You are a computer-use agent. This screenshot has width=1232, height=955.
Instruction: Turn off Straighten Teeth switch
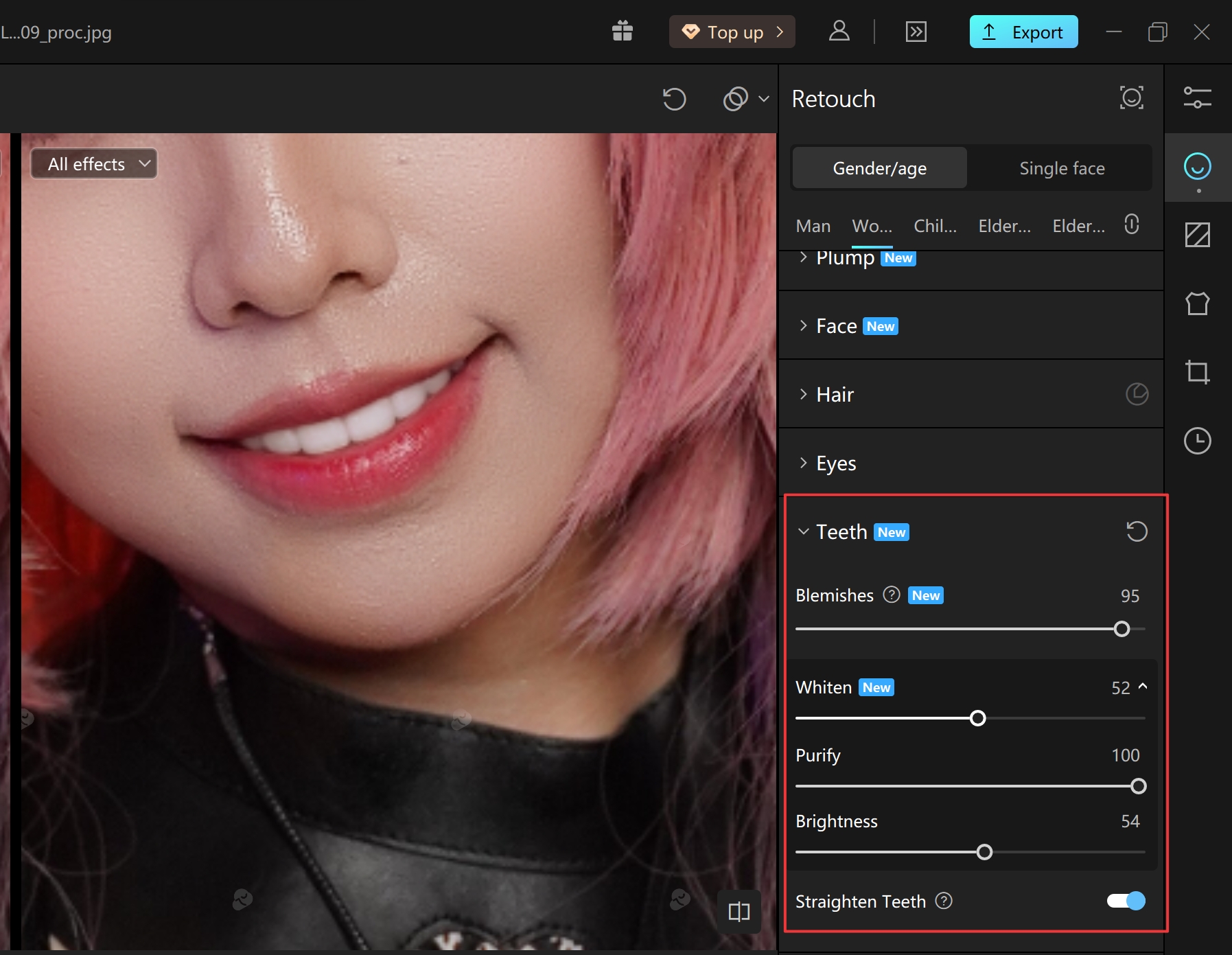(x=1126, y=901)
